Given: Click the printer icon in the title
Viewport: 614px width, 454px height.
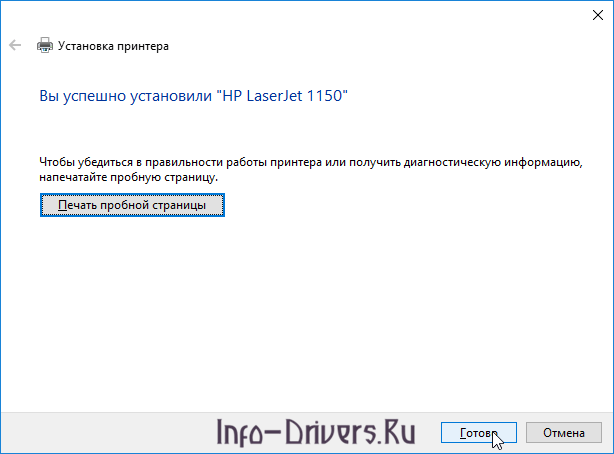Looking at the screenshot, I should point(45,45).
